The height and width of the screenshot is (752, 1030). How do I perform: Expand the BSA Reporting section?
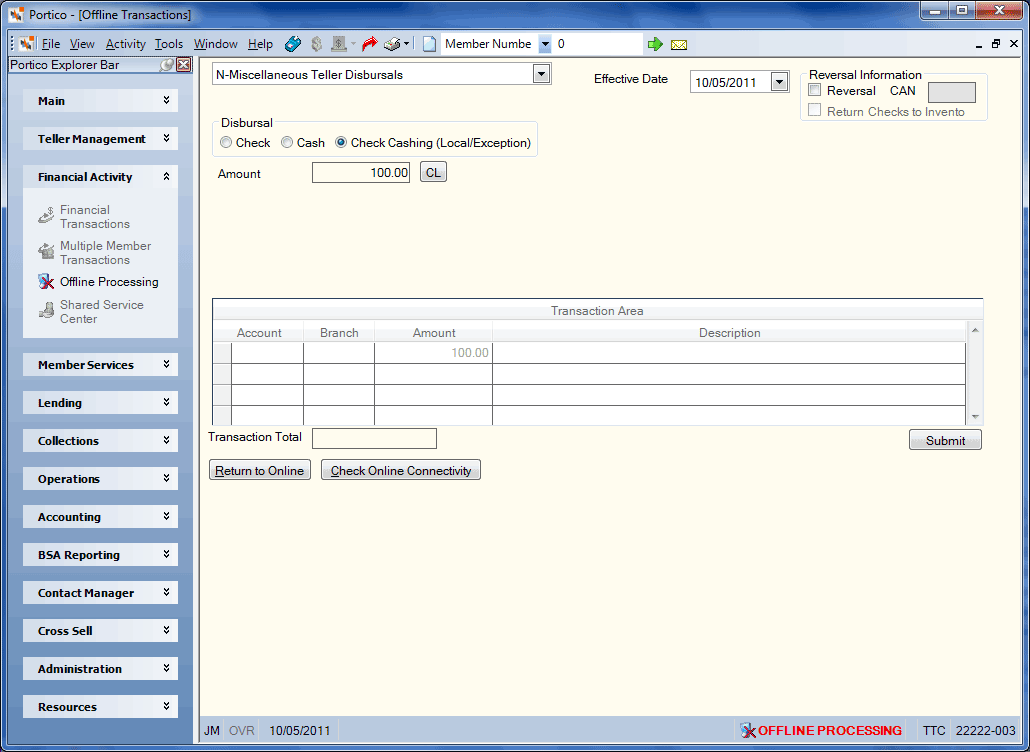click(x=101, y=555)
